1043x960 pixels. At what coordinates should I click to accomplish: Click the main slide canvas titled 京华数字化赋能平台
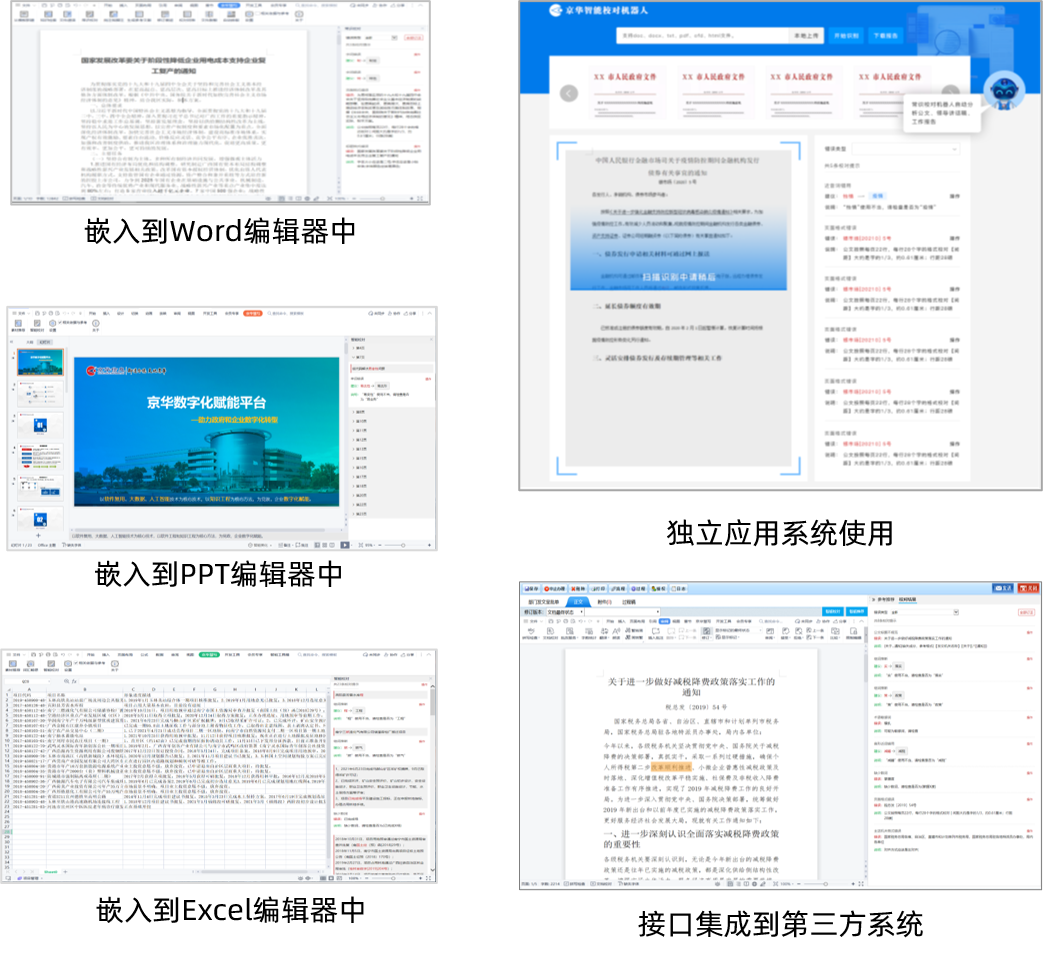click(x=206, y=432)
